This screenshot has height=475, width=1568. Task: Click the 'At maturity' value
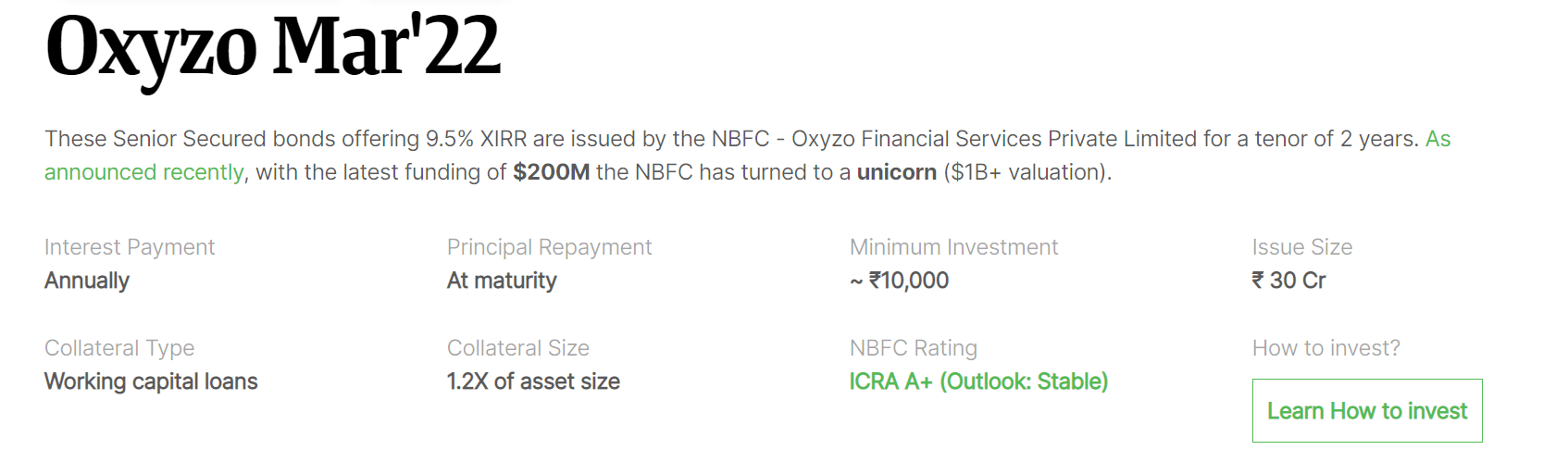(502, 281)
